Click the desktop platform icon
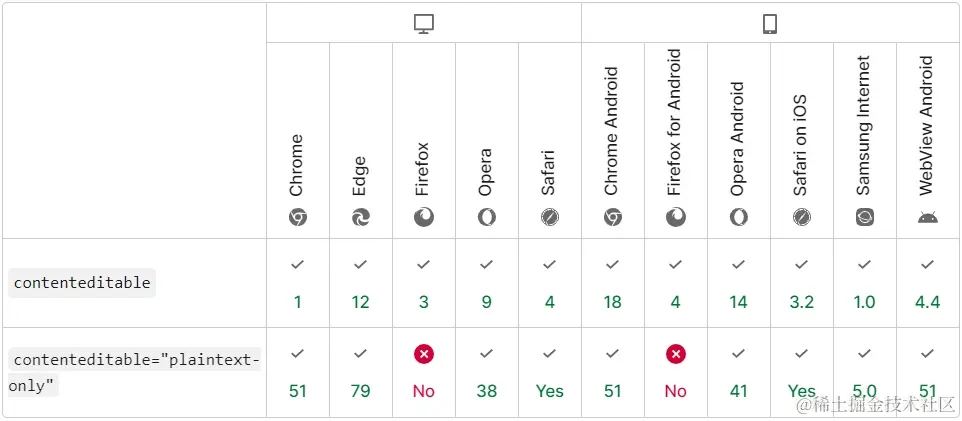Screen dimensions: 962x421 click(423, 25)
